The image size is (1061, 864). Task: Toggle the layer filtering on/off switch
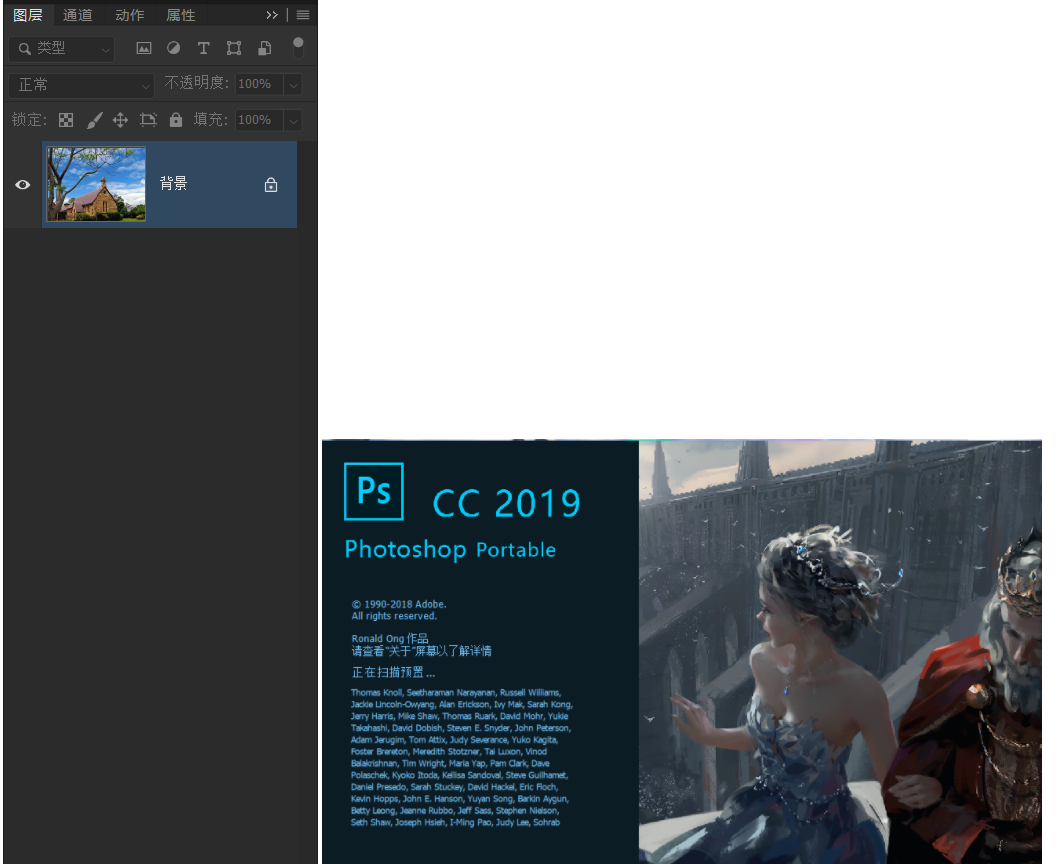(298, 47)
